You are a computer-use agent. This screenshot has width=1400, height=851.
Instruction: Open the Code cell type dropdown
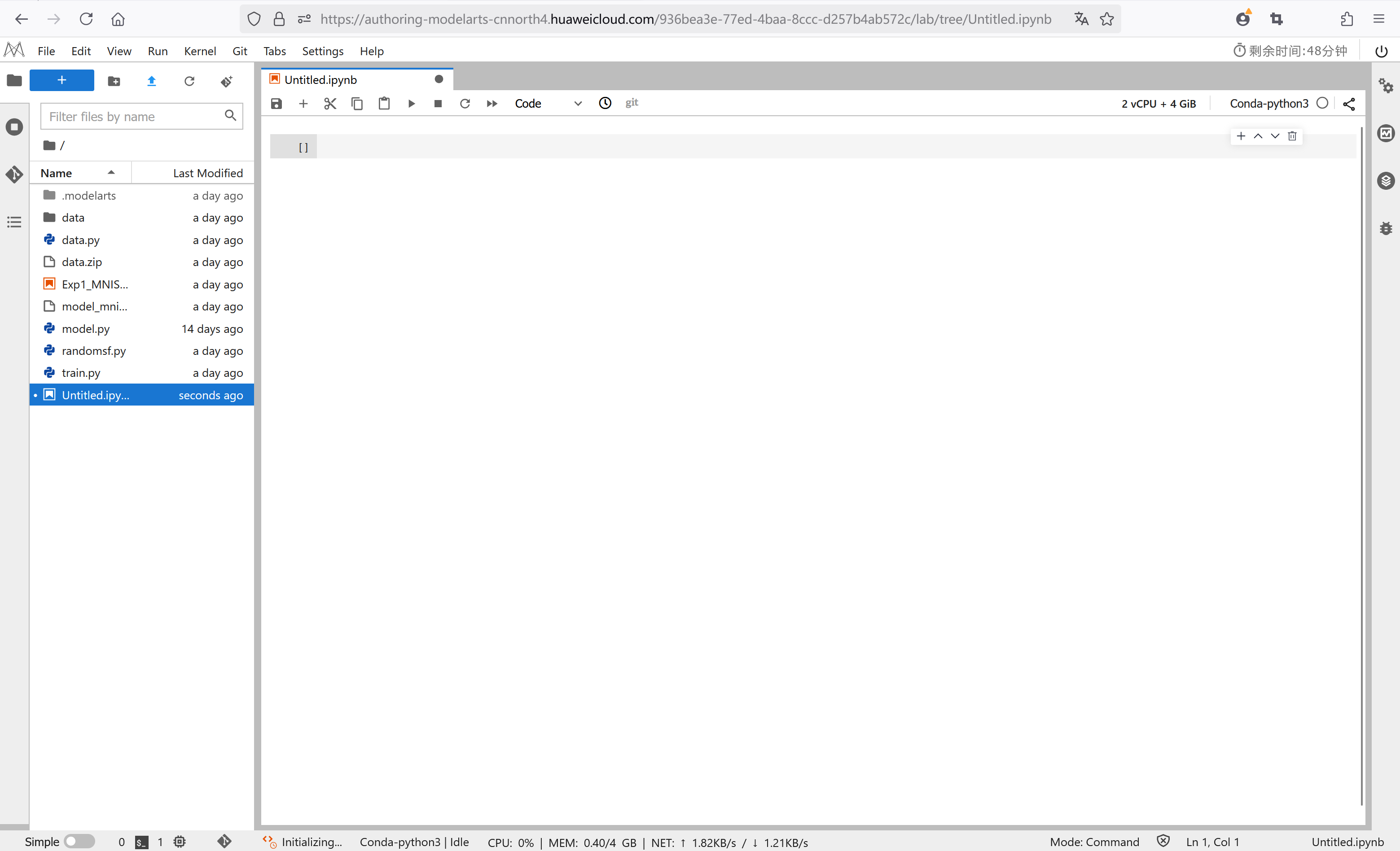[548, 103]
